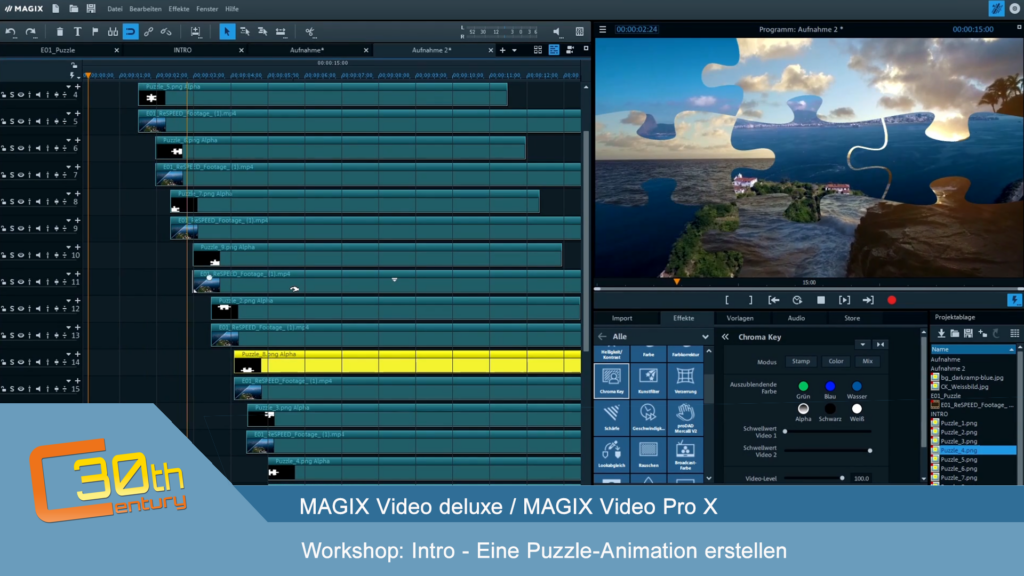Click the group objects chain-link icon
The height and width of the screenshot is (576, 1024).
pos(148,31)
